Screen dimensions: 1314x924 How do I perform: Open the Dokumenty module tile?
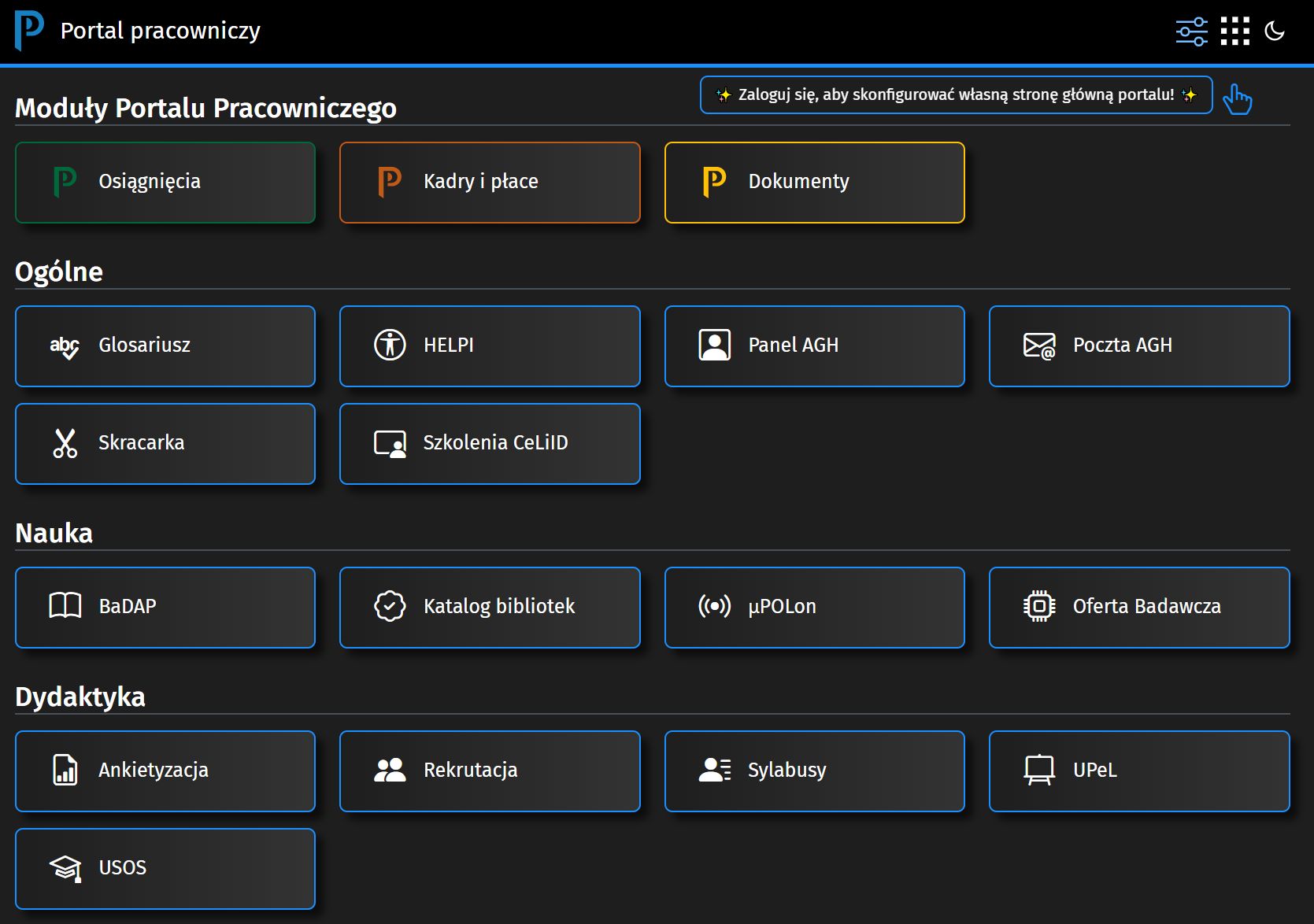click(x=814, y=183)
